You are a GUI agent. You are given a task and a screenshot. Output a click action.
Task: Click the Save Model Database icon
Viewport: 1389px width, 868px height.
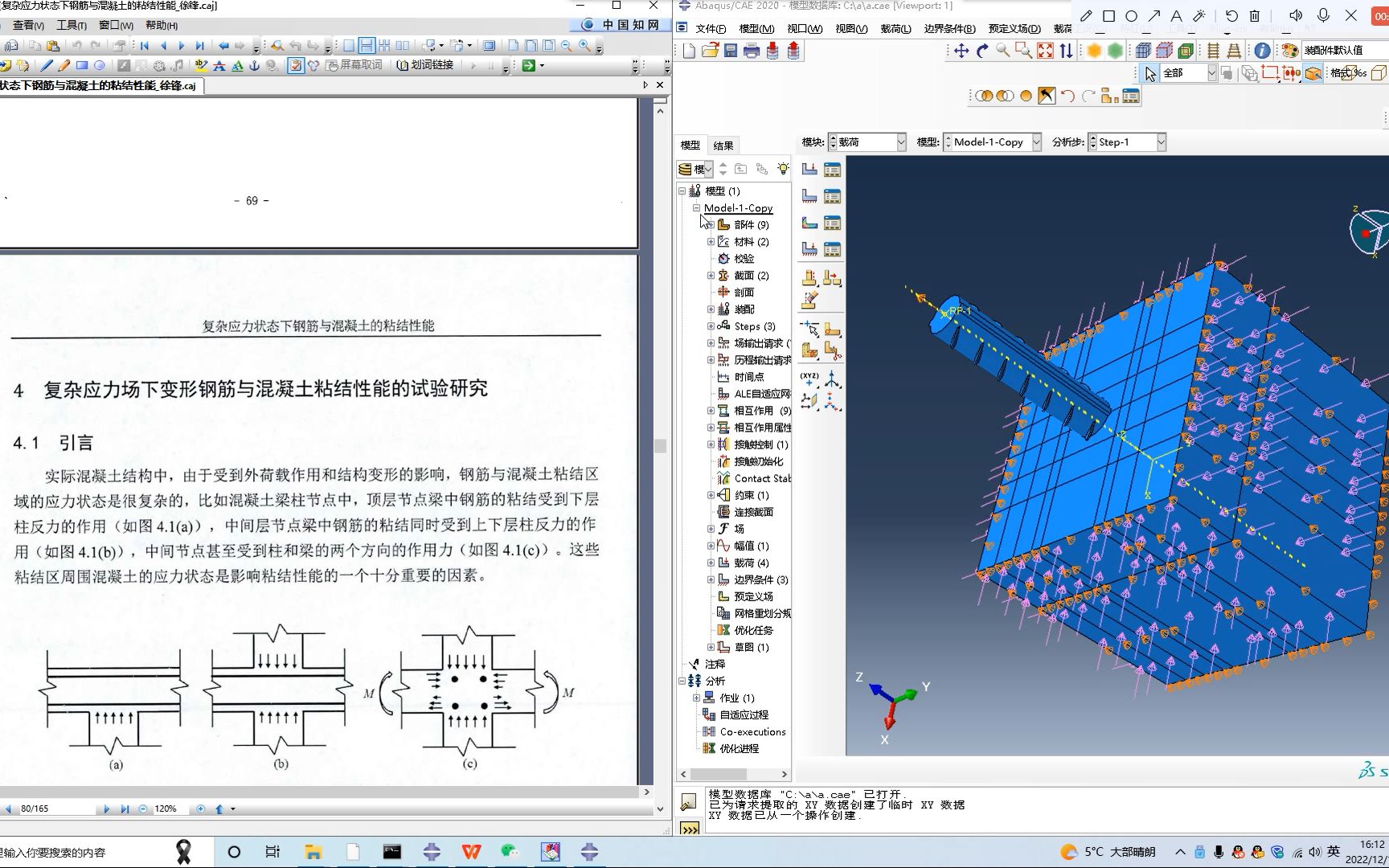tap(731, 51)
